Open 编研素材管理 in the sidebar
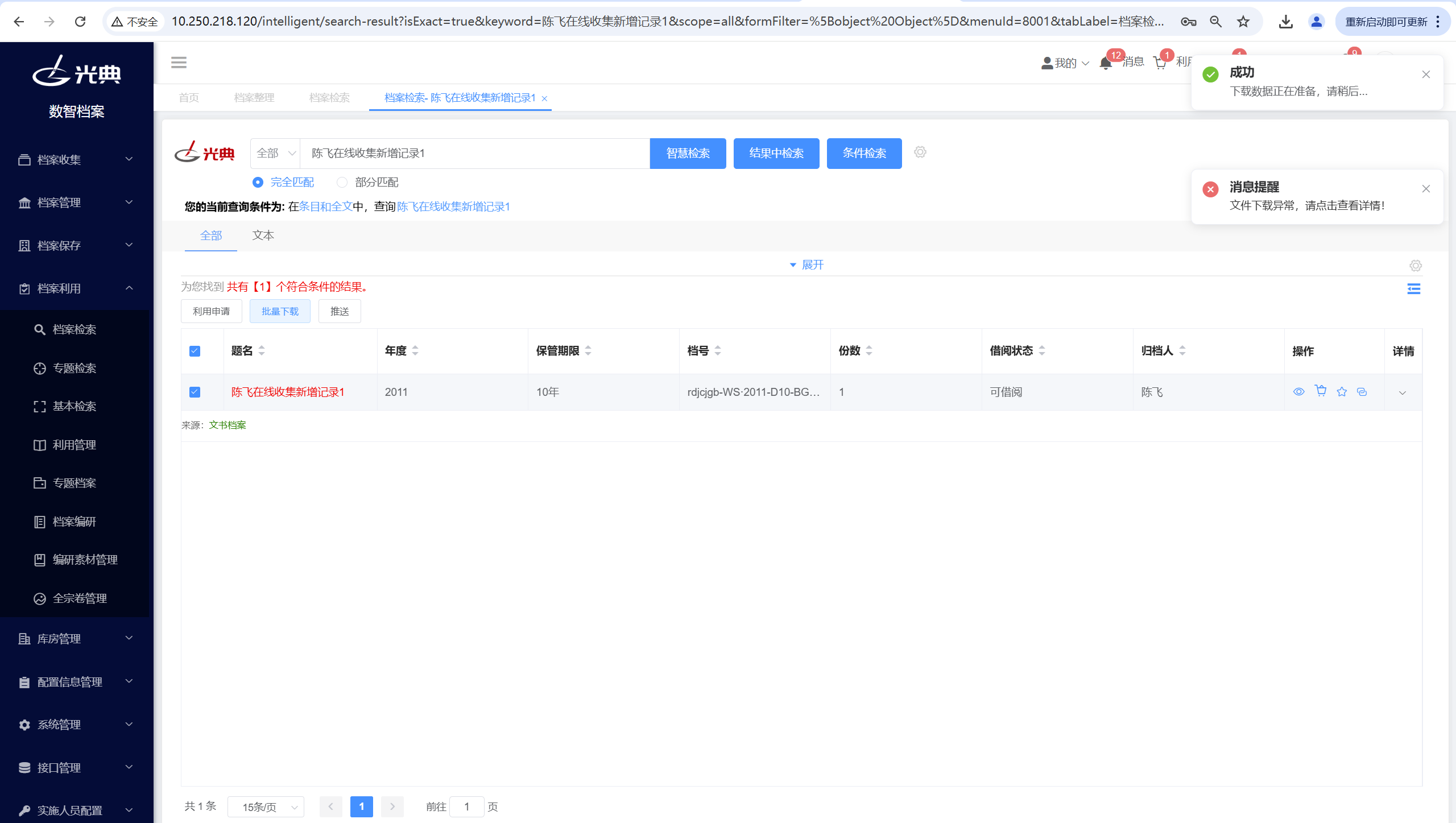 (75, 560)
